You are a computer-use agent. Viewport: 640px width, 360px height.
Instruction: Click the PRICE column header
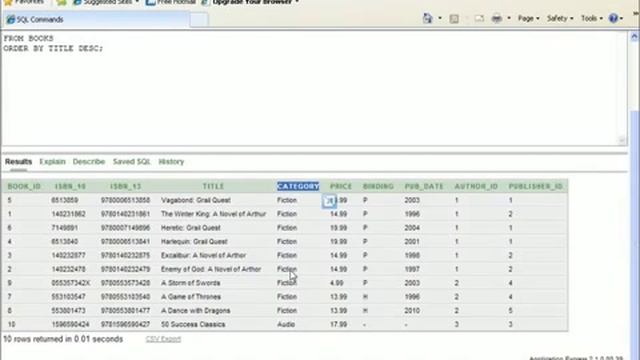[x=341, y=187]
